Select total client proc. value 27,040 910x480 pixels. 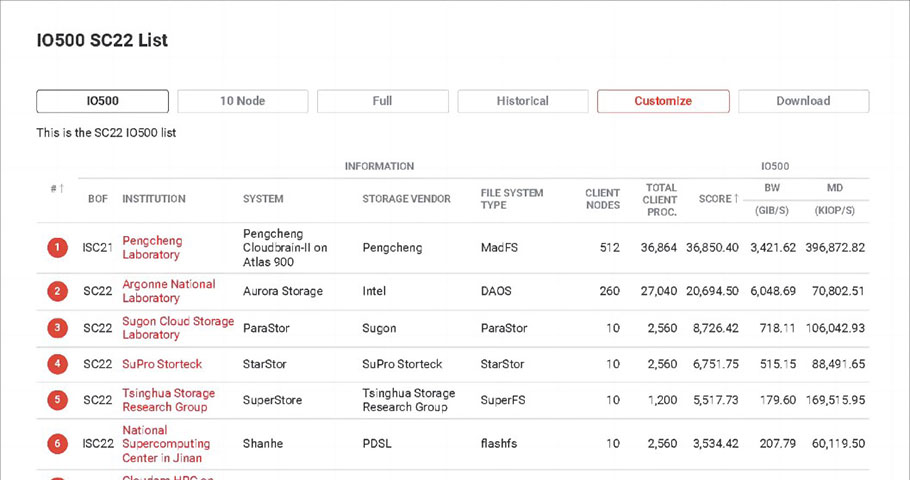(x=659, y=291)
